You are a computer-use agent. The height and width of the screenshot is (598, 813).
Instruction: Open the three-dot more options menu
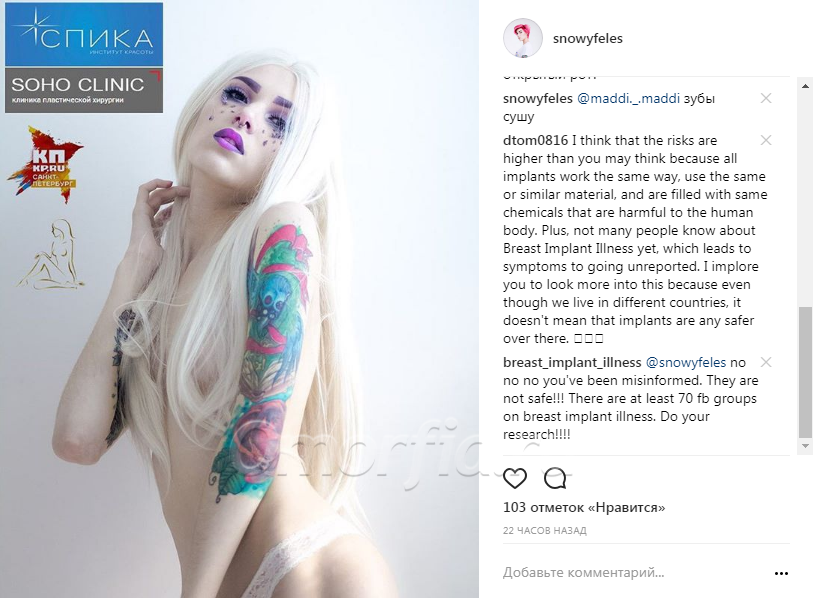click(x=781, y=573)
